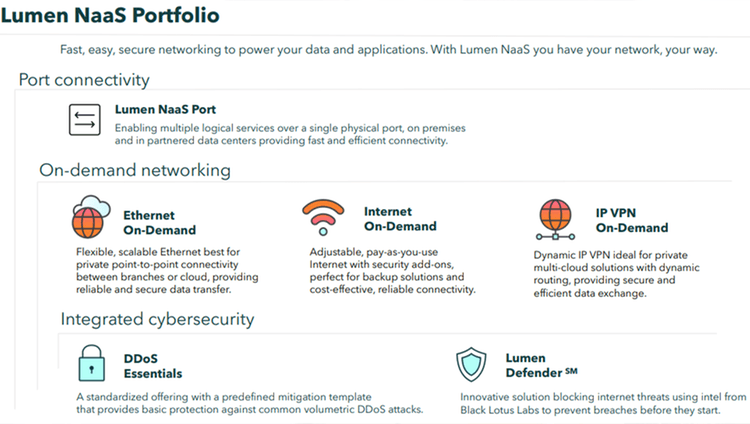
Task: Click the Ethernet On-Demand title
Action: (160, 223)
